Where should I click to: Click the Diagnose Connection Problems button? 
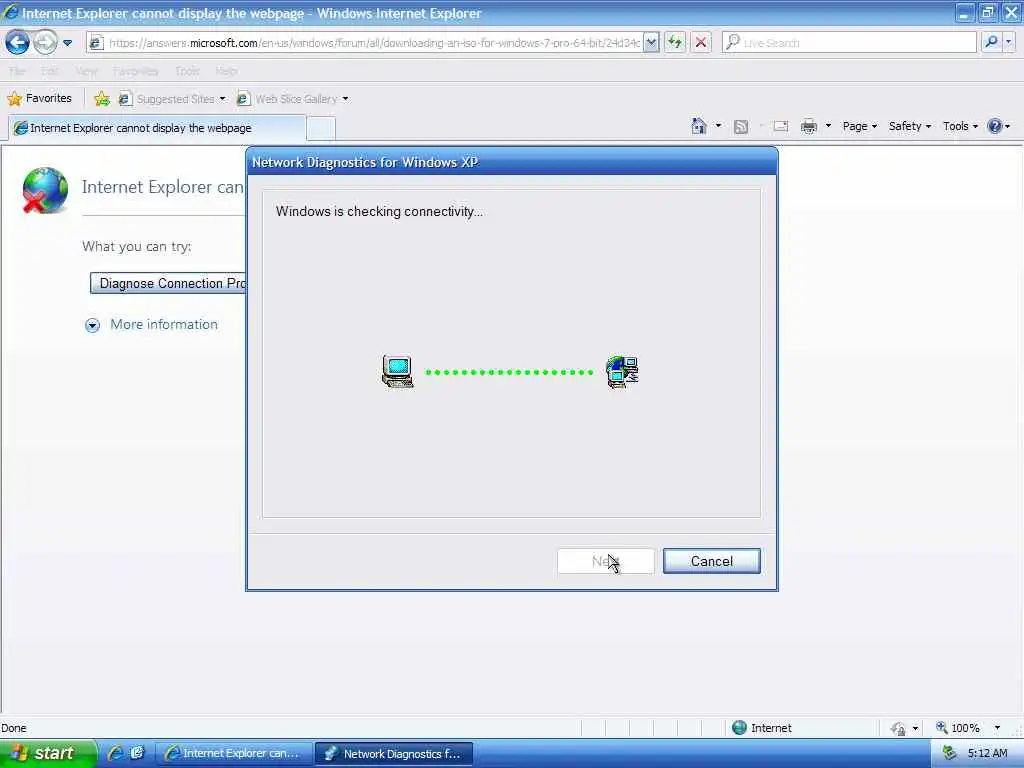pyautogui.click(x=168, y=283)
